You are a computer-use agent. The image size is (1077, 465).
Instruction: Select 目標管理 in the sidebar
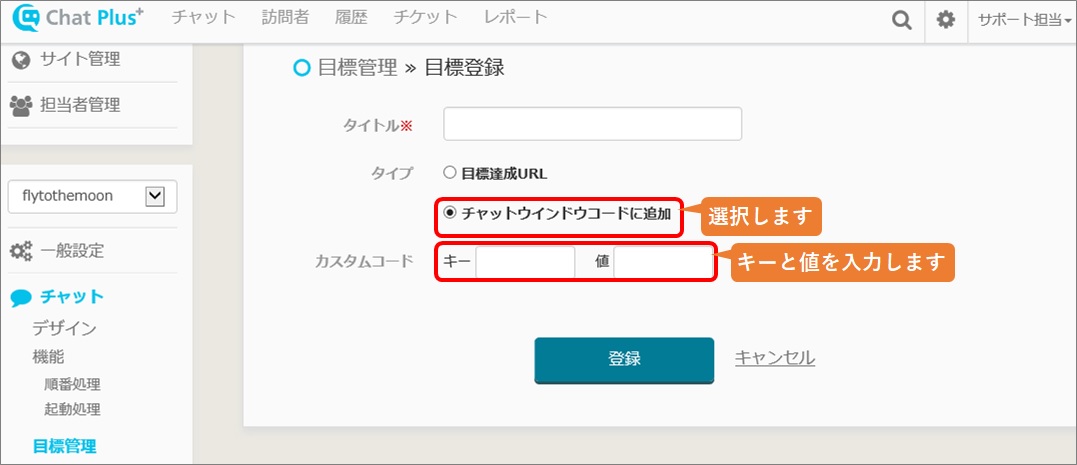click(x=65, y=446)
